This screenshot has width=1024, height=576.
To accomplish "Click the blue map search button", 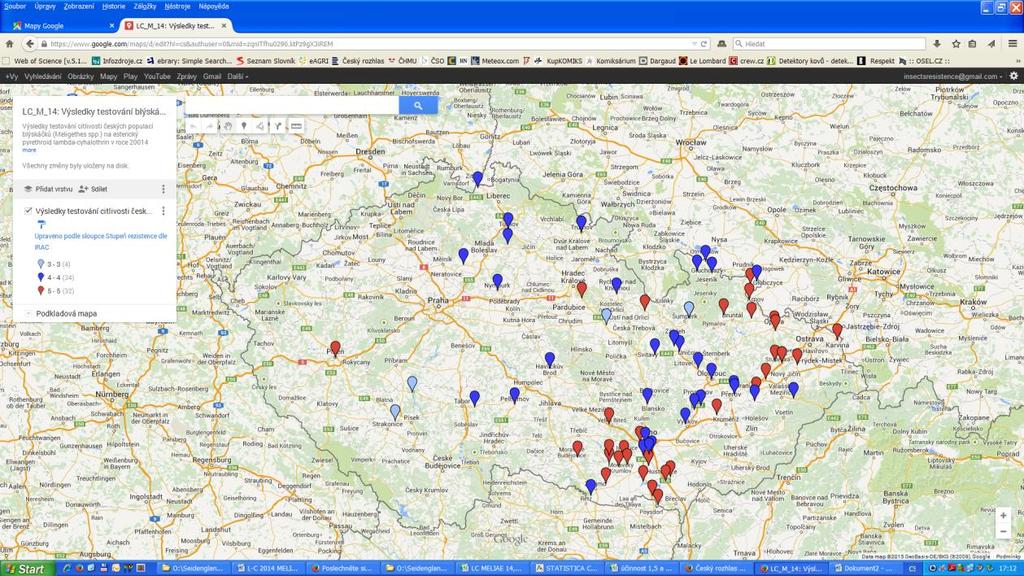I will click(418, 105).
